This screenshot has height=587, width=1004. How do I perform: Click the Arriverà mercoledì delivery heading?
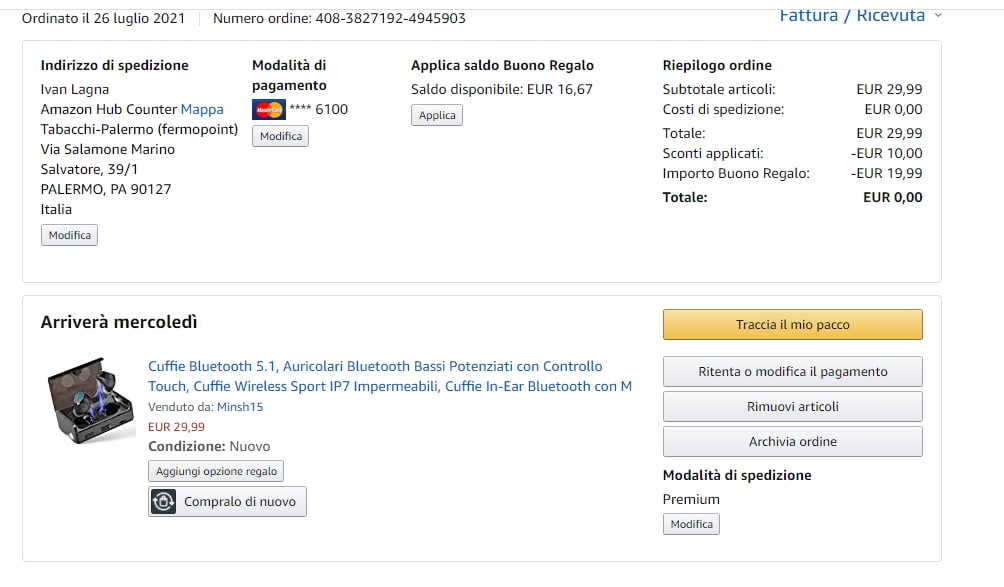click(119, 322)
